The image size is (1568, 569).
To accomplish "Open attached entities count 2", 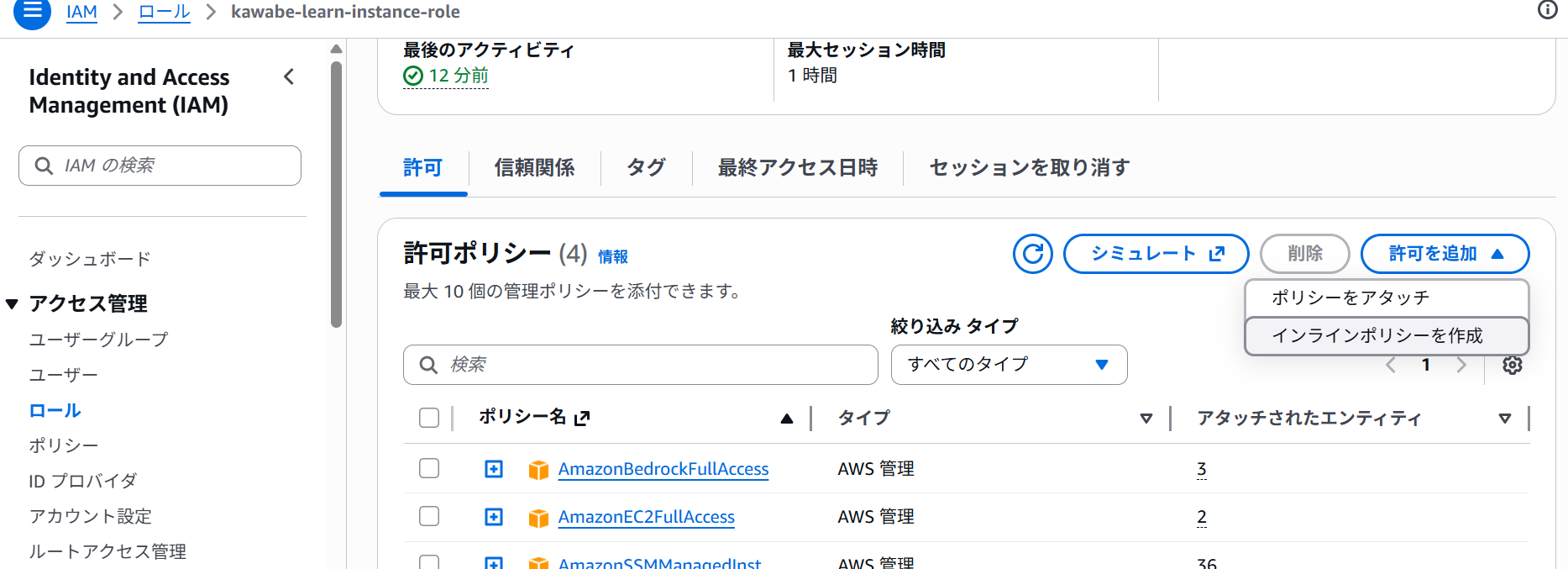I will [1202, 517].
